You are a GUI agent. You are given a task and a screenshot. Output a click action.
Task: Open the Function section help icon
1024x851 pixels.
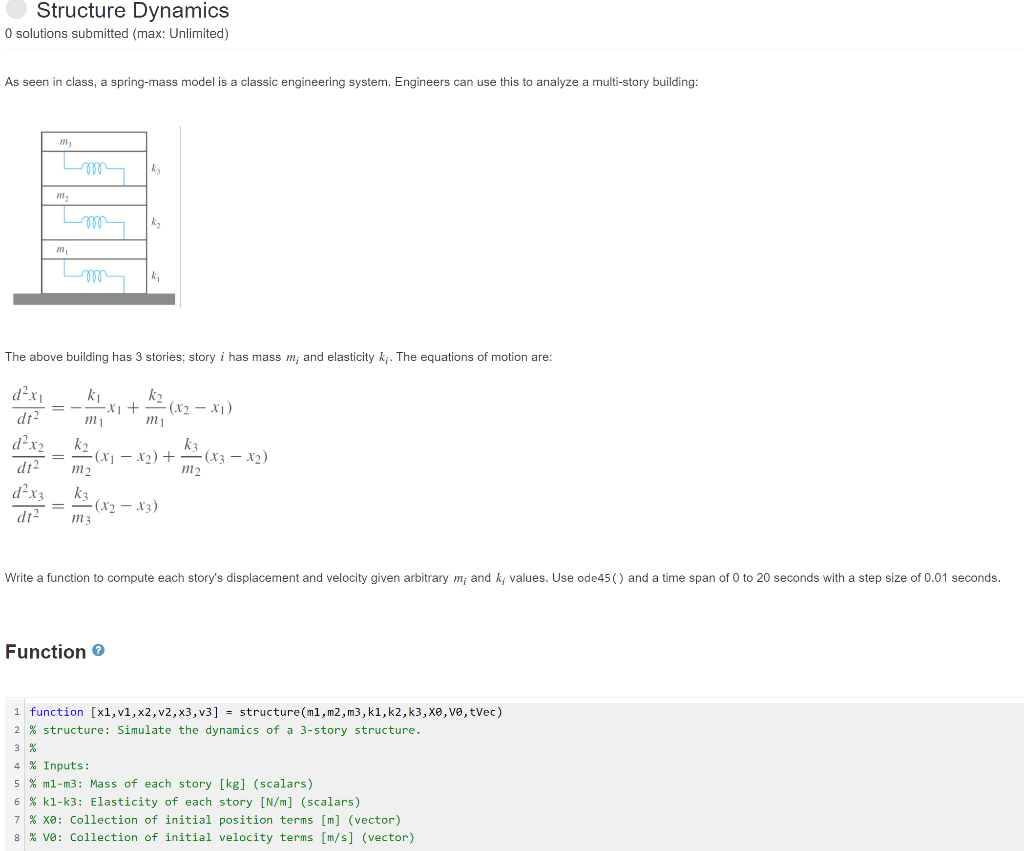pyautogui.click(x=96, y=651)
